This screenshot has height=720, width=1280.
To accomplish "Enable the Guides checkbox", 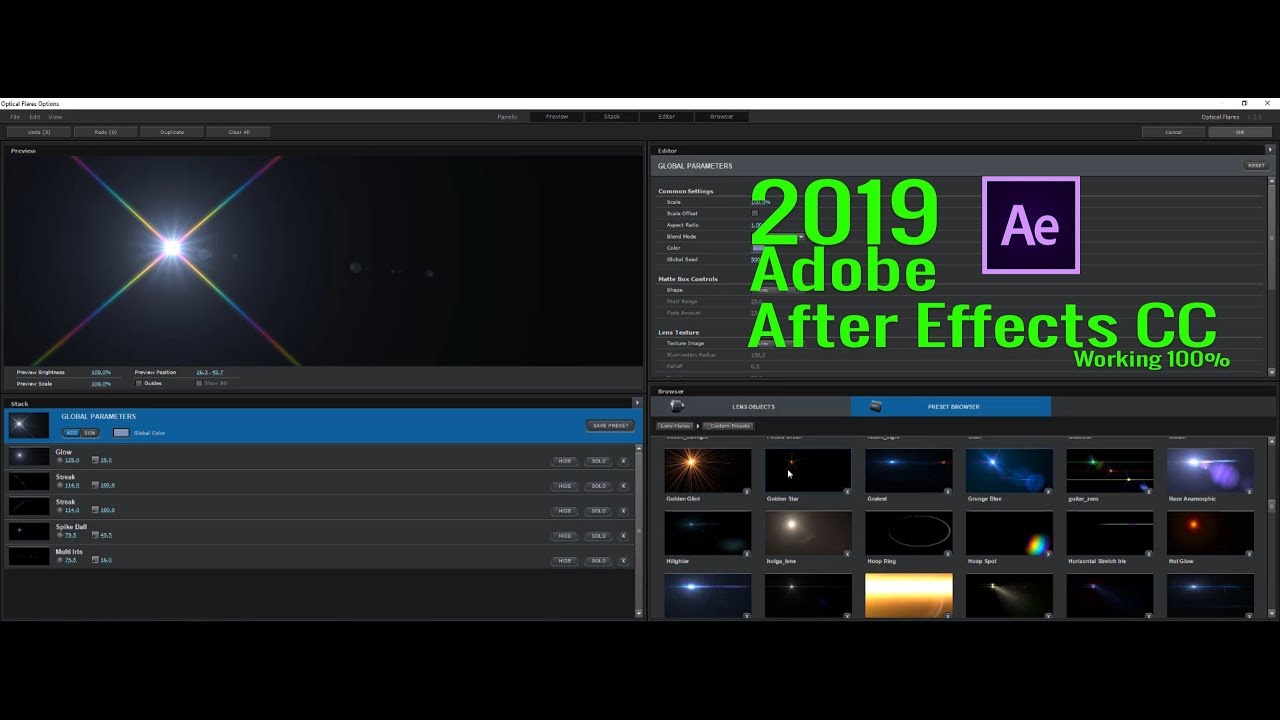I will (138, 383).
